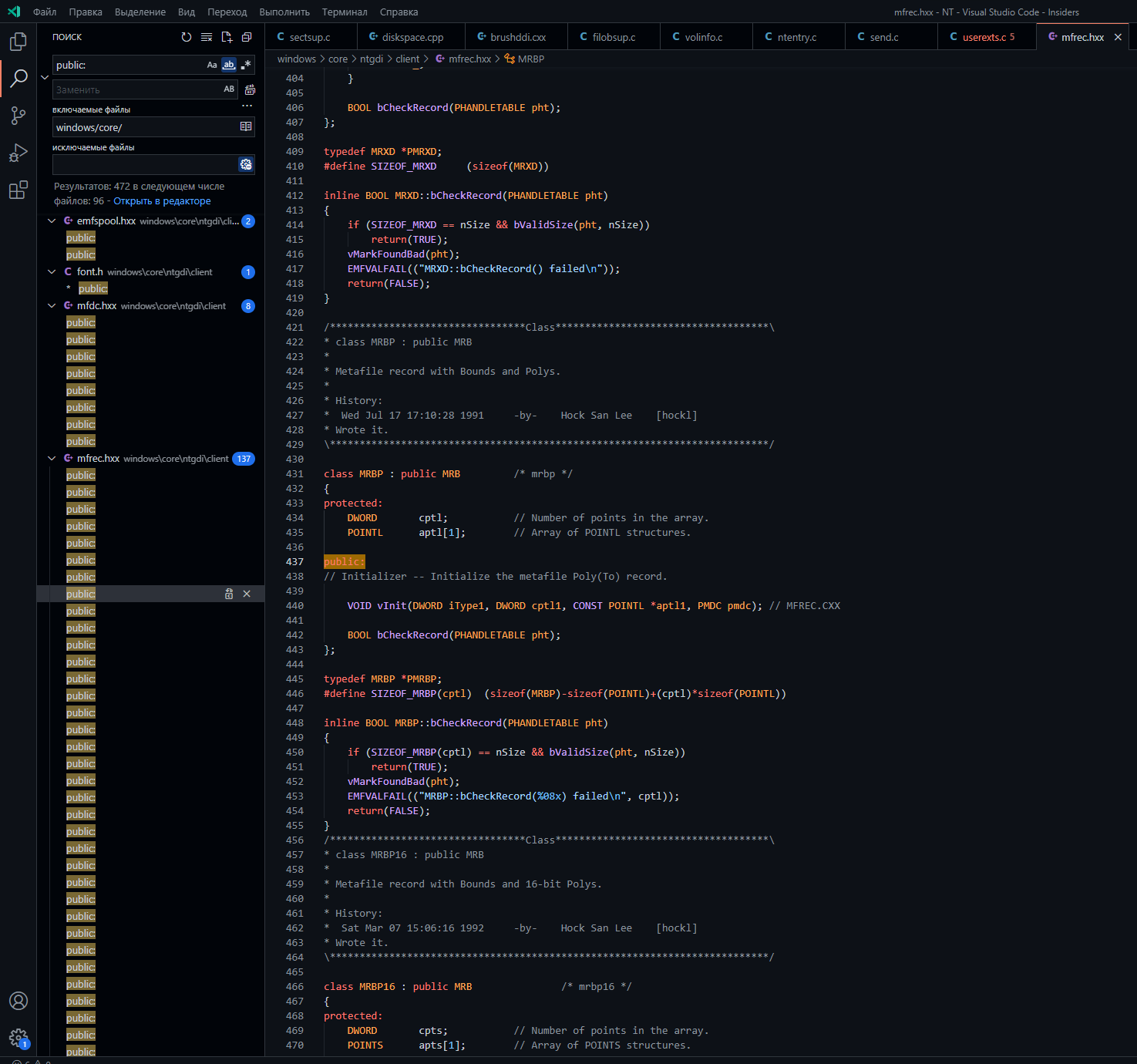Refresh the search results

[x=187, y=37]
